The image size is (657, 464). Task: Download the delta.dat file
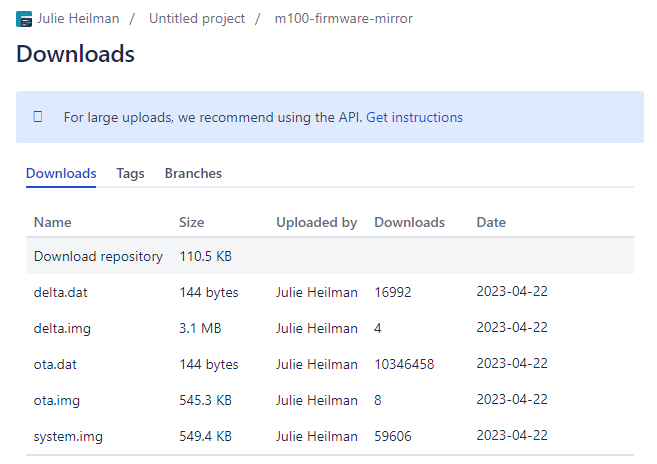click(56, 292)
